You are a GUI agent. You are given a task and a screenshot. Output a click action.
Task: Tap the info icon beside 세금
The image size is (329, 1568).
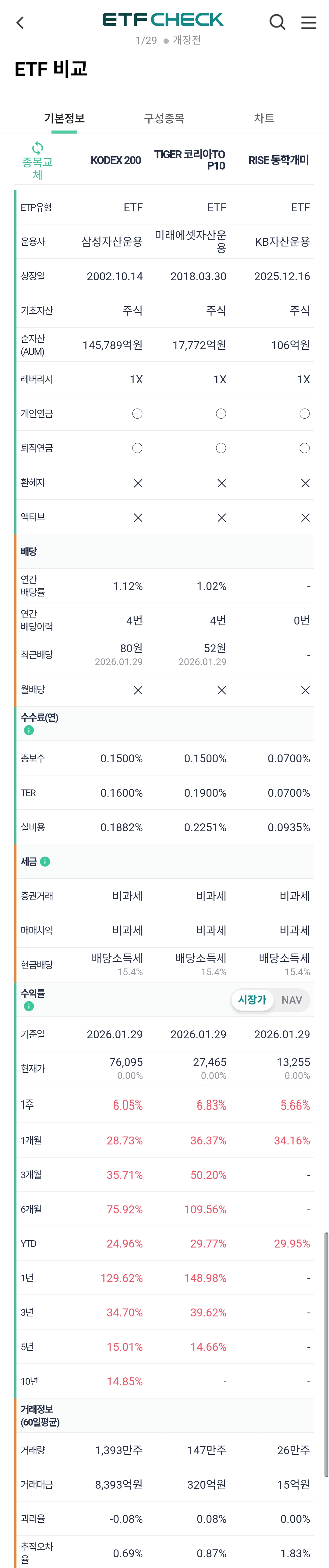tap(45, 861)
